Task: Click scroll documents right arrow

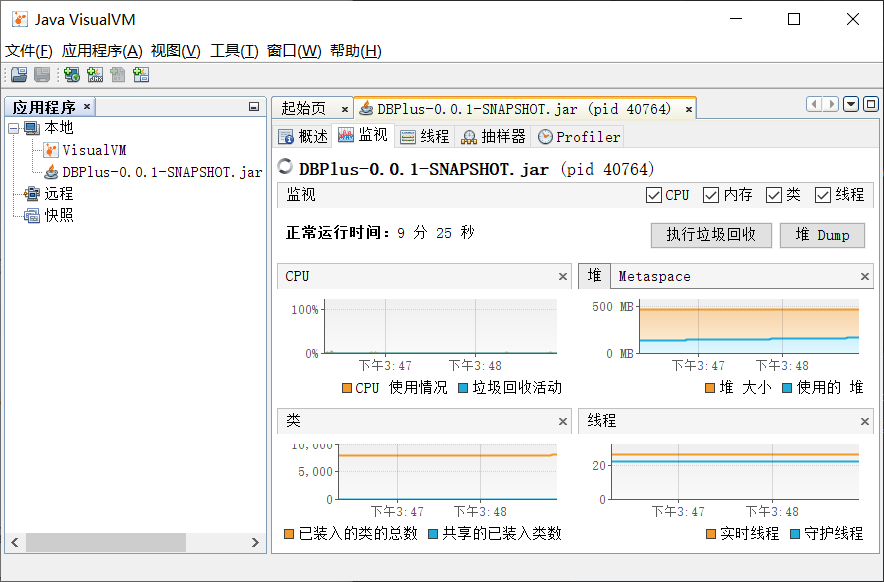Action: (x=830, y=104)
